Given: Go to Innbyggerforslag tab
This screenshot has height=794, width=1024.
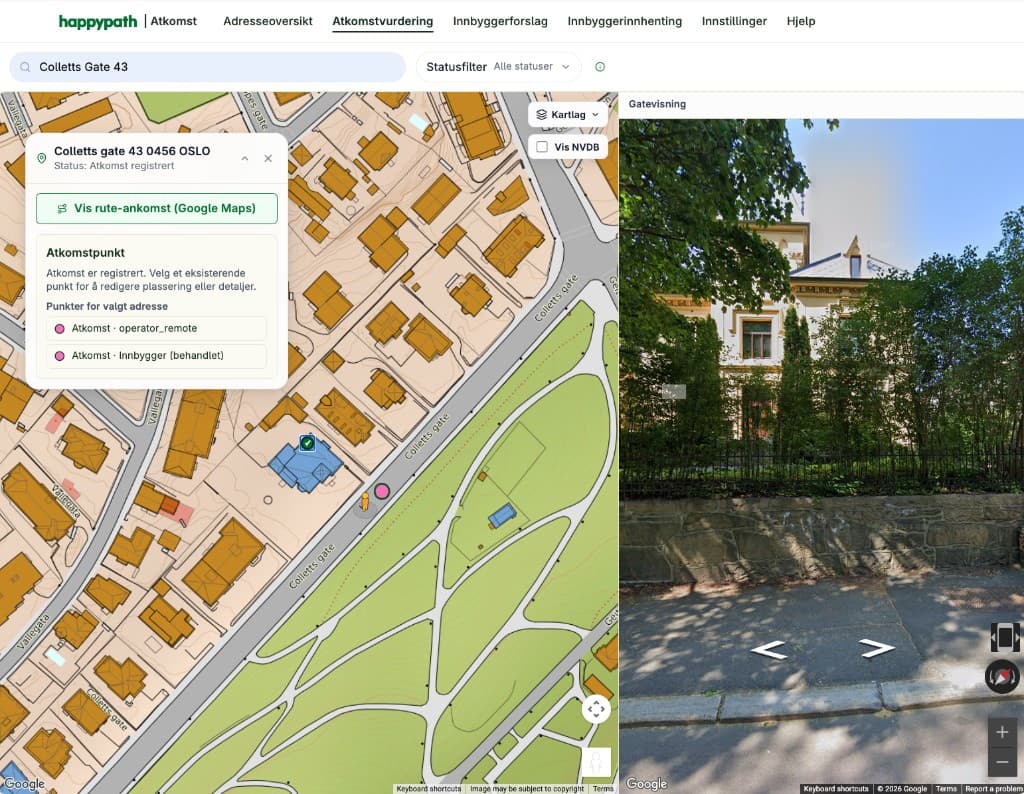Looking at the screenshot, I should click(x=500, y=22).
